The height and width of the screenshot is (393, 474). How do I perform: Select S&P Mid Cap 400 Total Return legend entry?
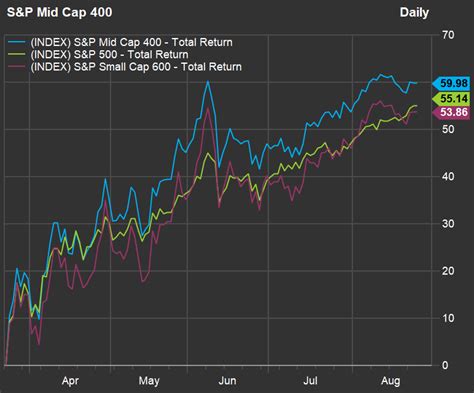coord(131,43)
